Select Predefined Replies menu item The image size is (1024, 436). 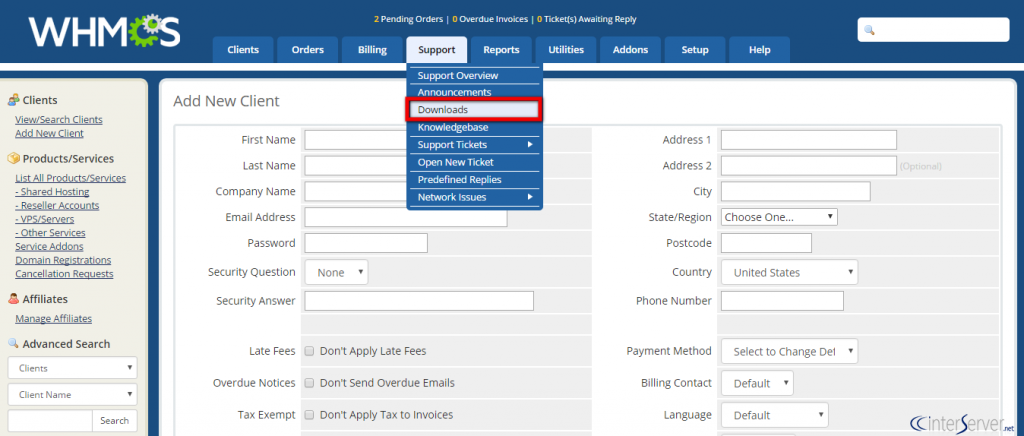click(x=475, y=179)
